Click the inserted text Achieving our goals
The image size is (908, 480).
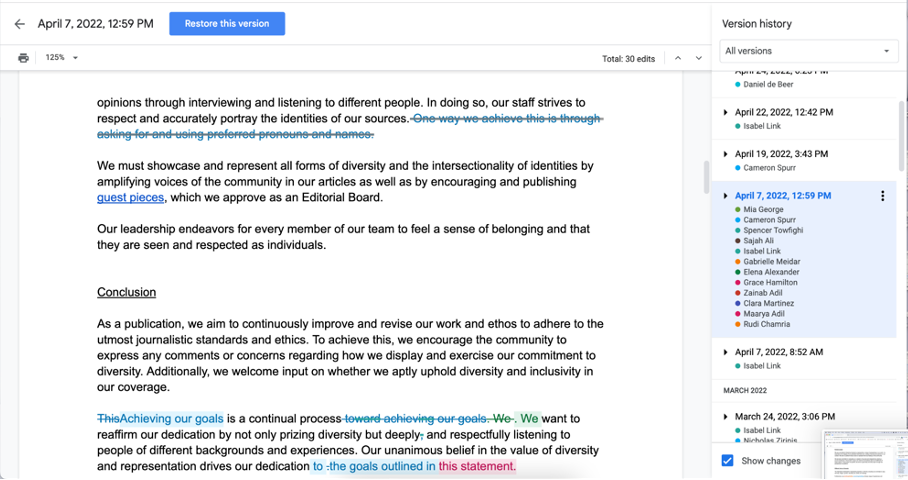tap(171, 419)
